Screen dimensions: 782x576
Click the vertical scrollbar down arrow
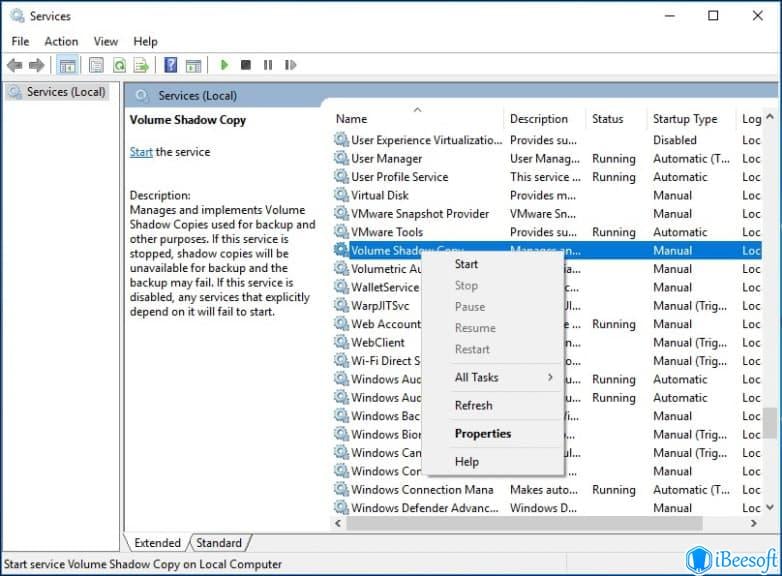tap(770, 507)
